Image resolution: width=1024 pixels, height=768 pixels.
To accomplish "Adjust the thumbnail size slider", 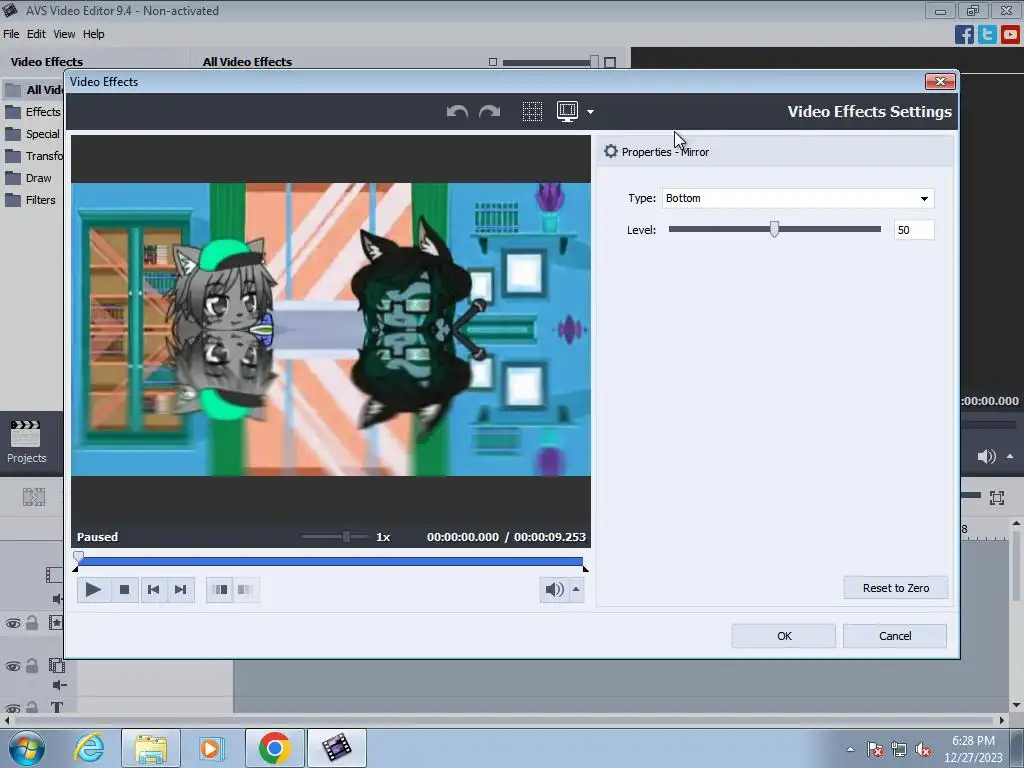I will coord(594,62).
